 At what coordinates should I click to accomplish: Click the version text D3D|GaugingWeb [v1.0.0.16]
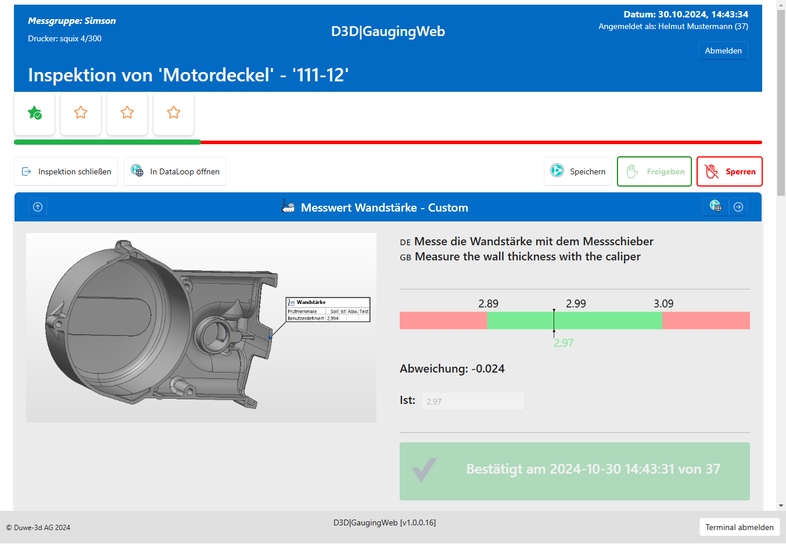point(384,522)
